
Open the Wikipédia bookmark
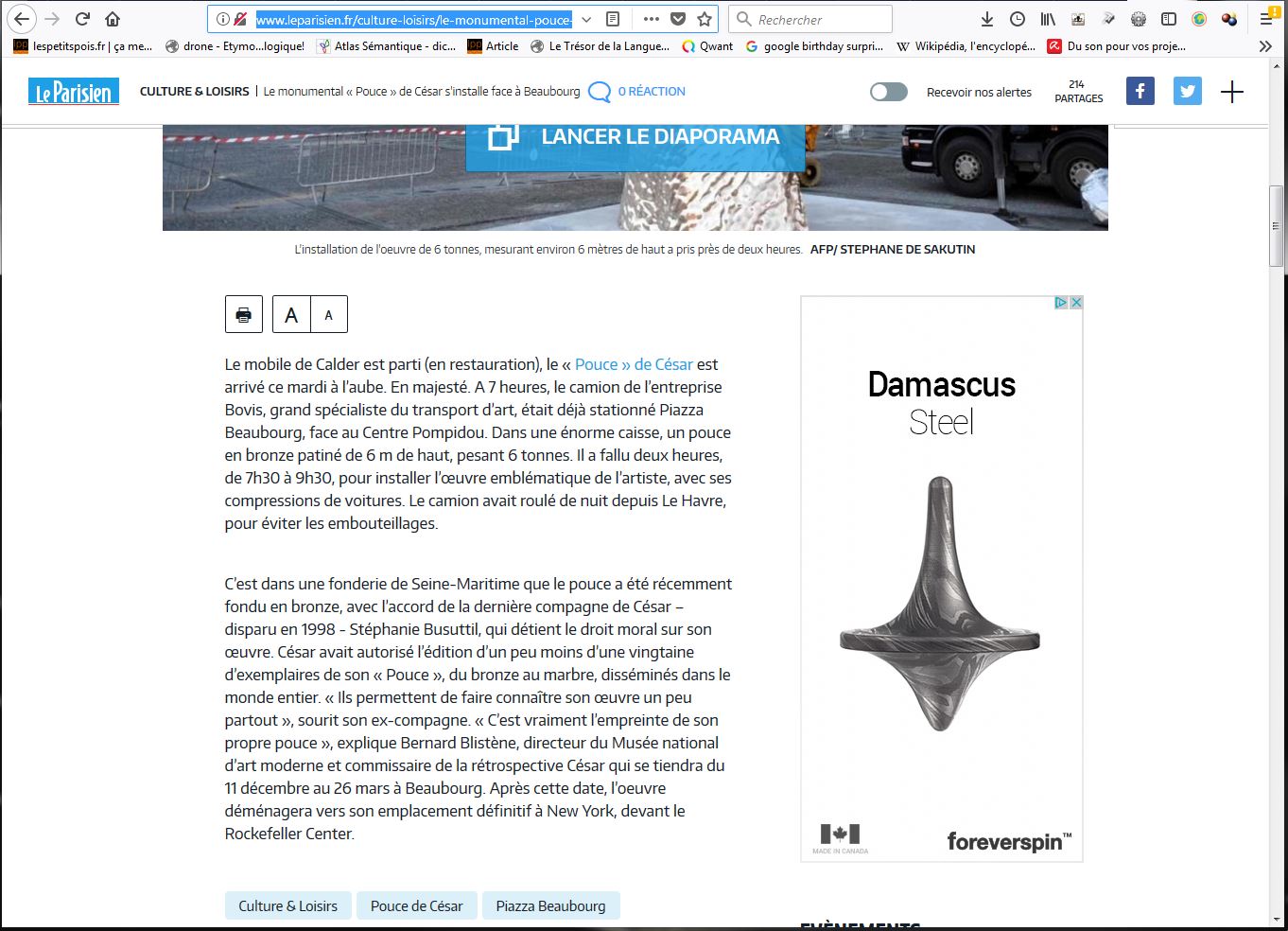pos(966,45)
